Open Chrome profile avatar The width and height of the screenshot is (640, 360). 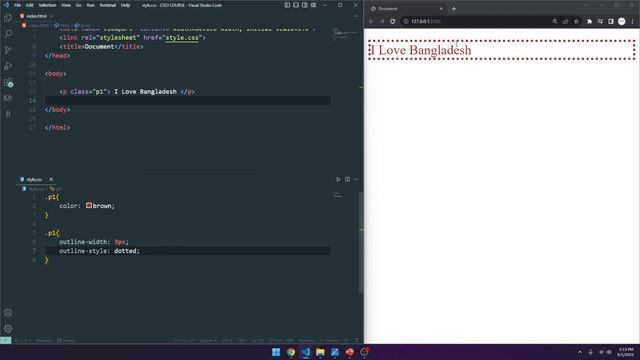click(x=622, y=21)
